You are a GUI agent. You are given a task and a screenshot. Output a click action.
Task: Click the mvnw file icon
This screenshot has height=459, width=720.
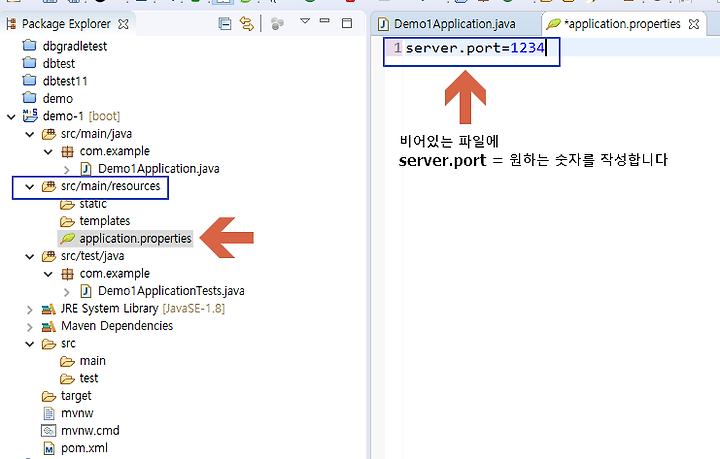[x=49, y=414]
